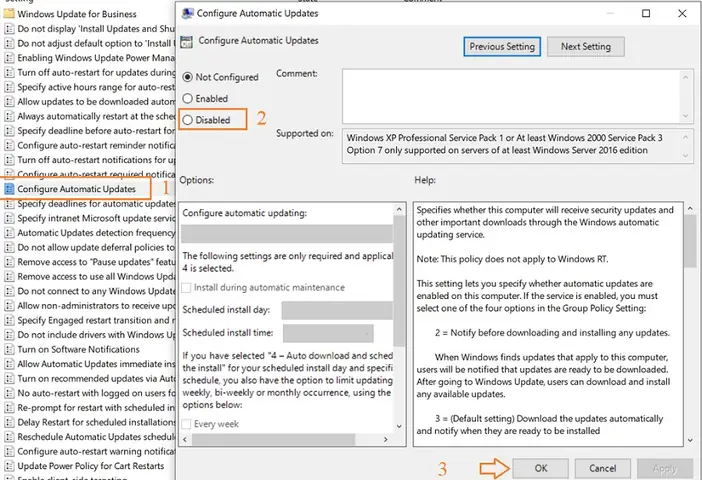Click the dialog title bar icon
The height and width of the screenshot is (480, 702).
[187, 13]
